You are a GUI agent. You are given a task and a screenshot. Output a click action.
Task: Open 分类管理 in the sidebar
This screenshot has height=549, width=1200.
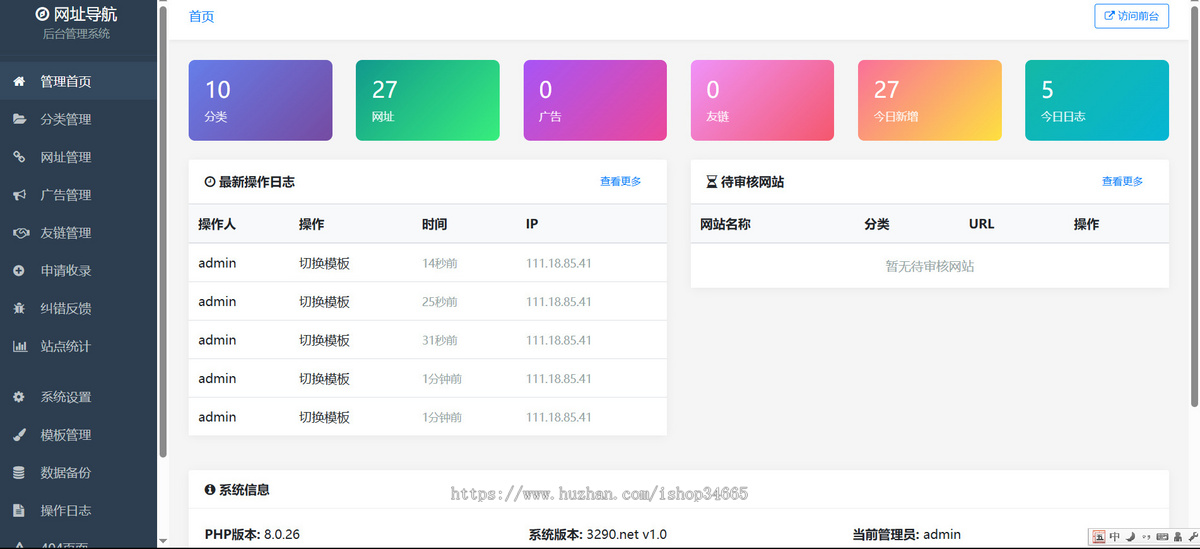[78, 119]
